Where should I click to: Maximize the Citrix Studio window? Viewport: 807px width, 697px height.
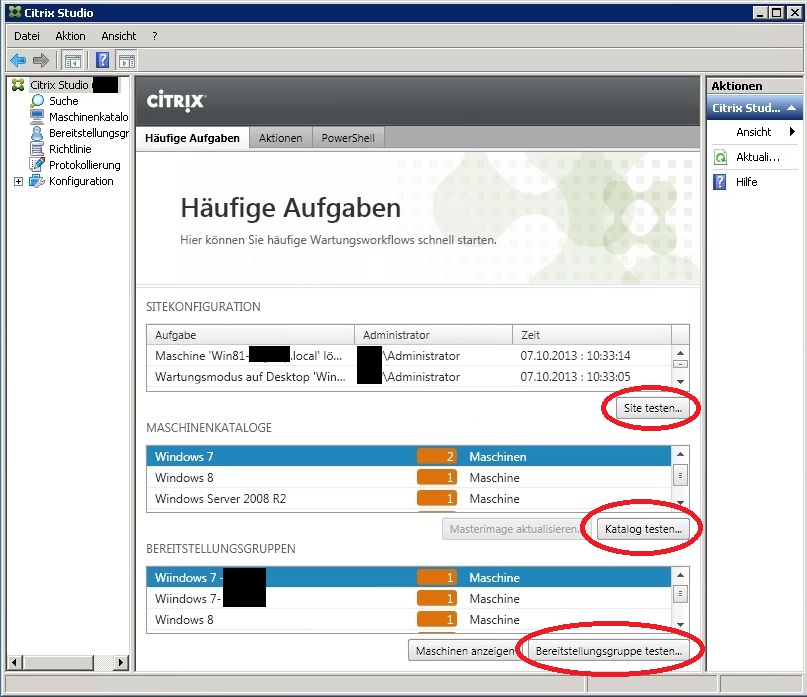pyautogui.click(x=777, y=12)
